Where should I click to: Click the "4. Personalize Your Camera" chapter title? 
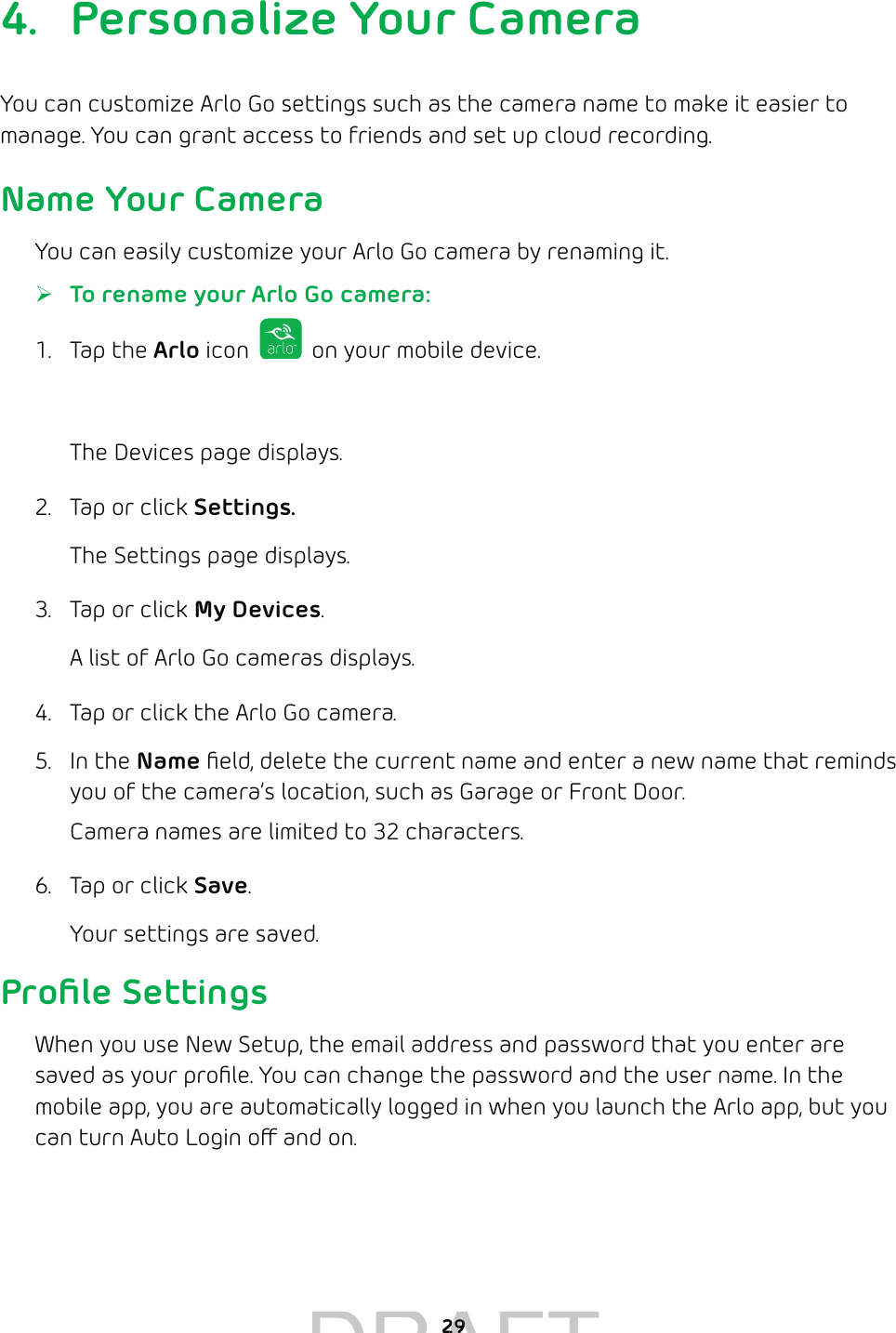pyautogui.click(x=321, y=20)
